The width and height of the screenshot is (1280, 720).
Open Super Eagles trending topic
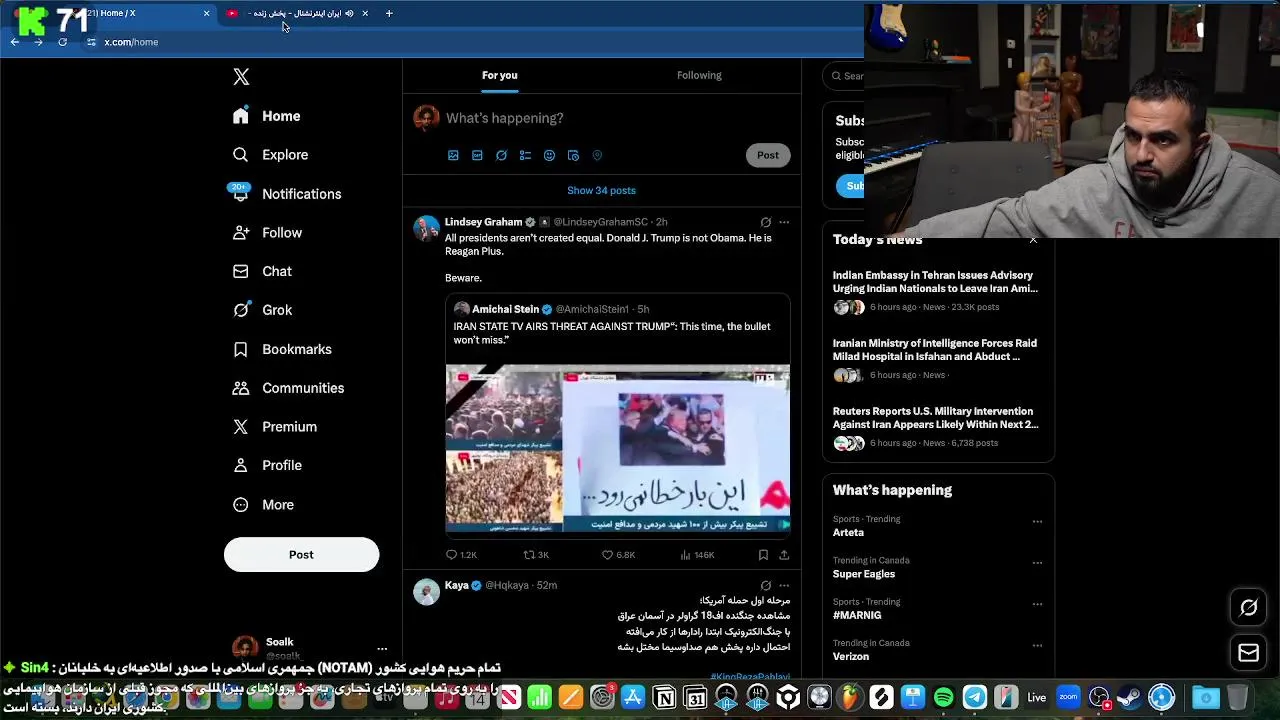click(864, 575)
